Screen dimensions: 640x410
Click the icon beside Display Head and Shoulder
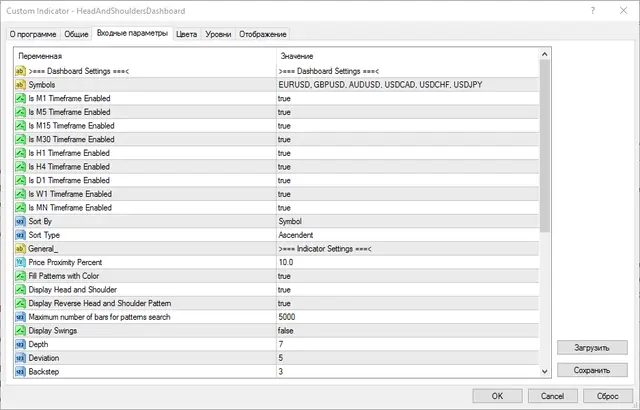20,290
